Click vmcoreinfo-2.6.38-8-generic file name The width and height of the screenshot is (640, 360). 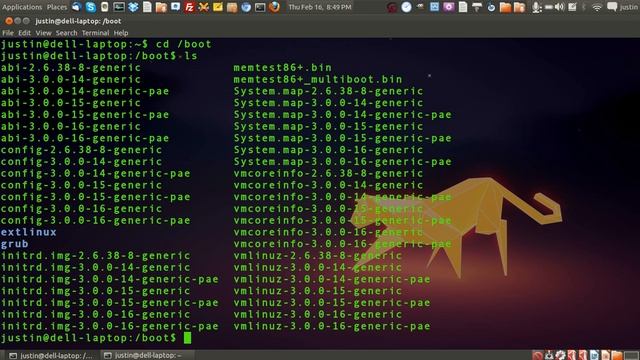coord(329,173)
